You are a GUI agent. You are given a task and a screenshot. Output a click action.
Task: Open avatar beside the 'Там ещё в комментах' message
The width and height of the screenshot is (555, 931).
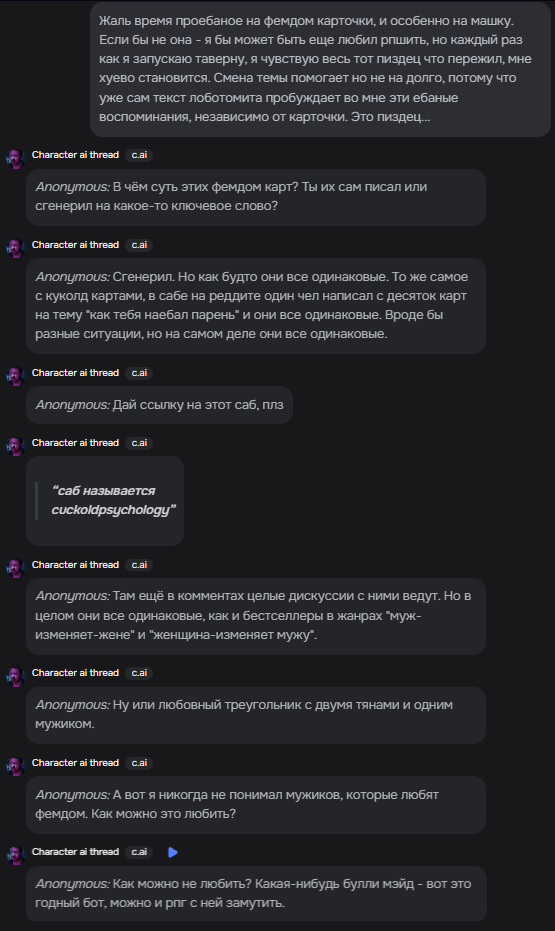coord(15,569)
